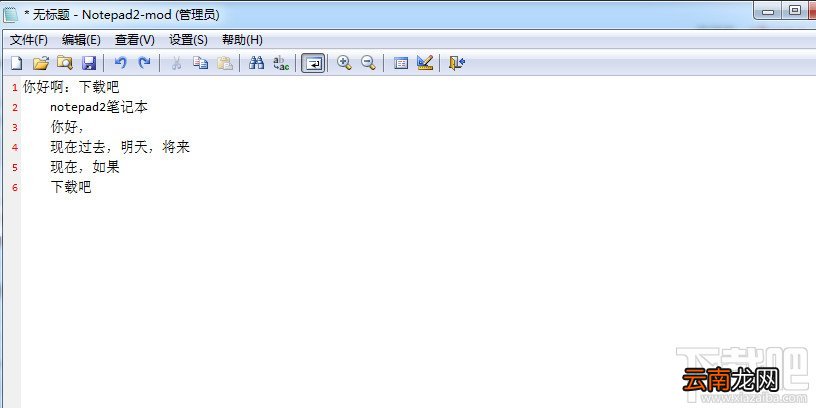
Task: Open the 设置(S) menu
Action: point(188,40)
